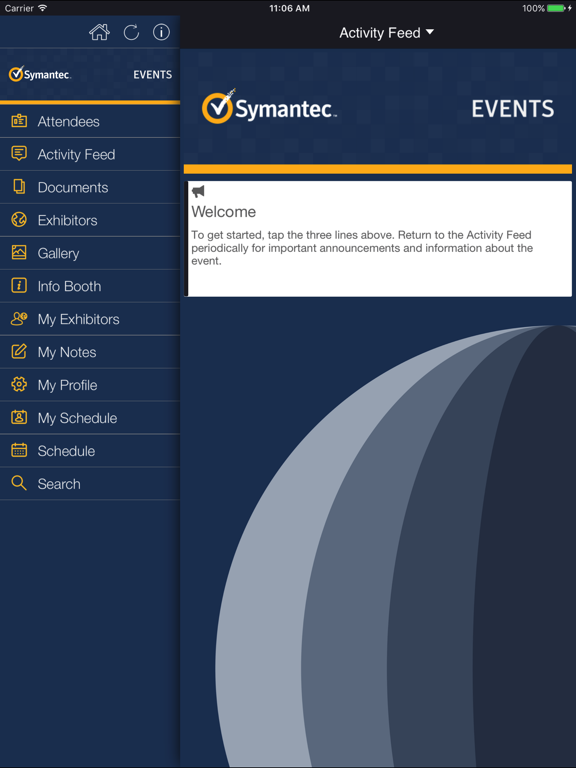Tap the sidebar EVENTS label
Image resolution: width=576 pixels, height=768 pixels.
[x=152, y=75]
